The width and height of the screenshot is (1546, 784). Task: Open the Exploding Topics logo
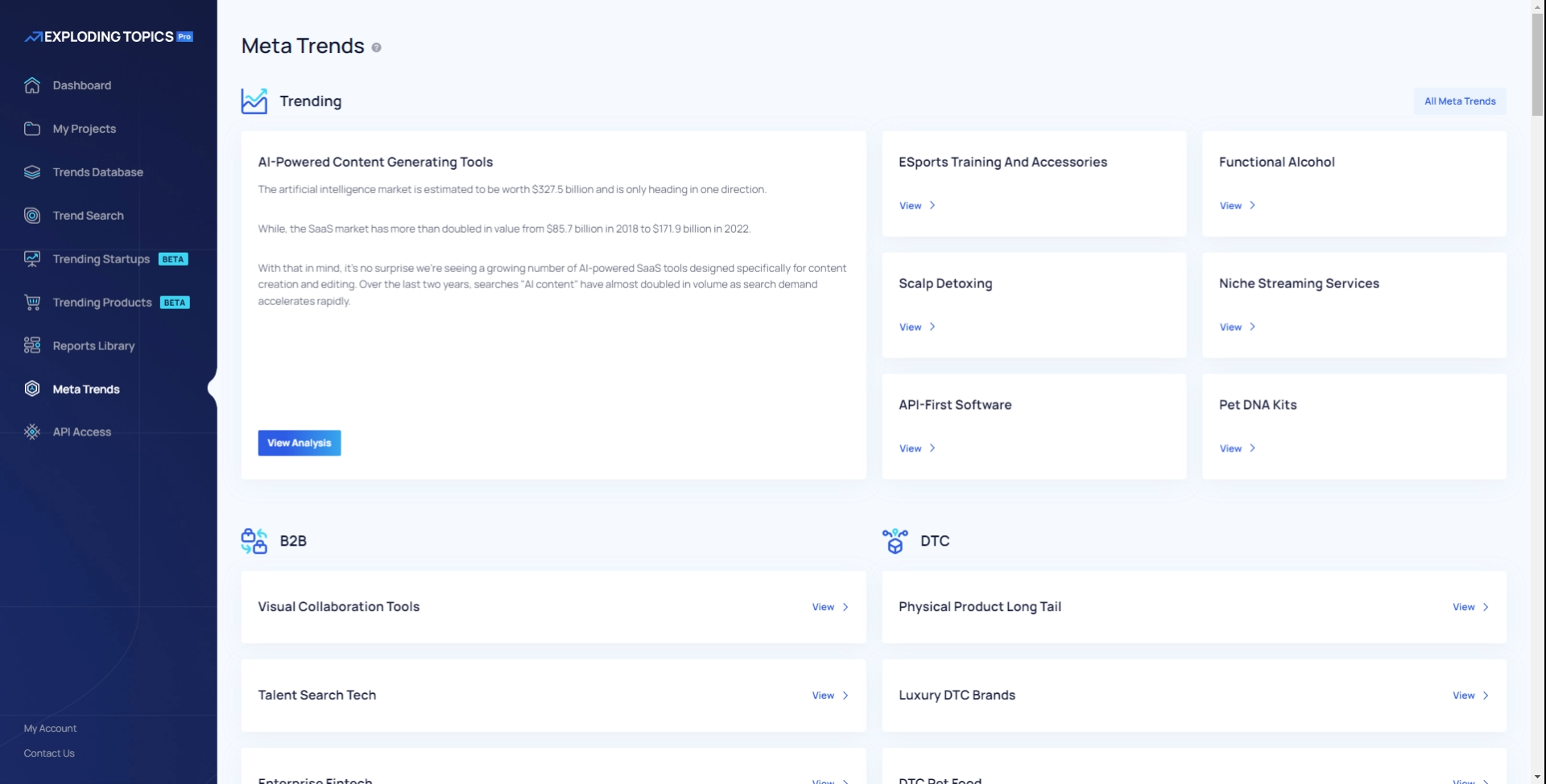click(x=109, y=37)
